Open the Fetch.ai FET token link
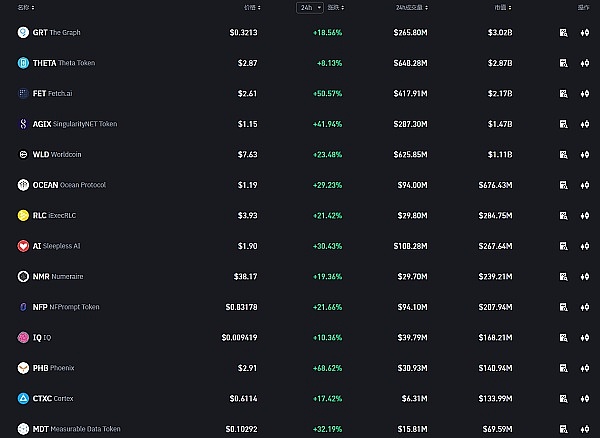 61,94
